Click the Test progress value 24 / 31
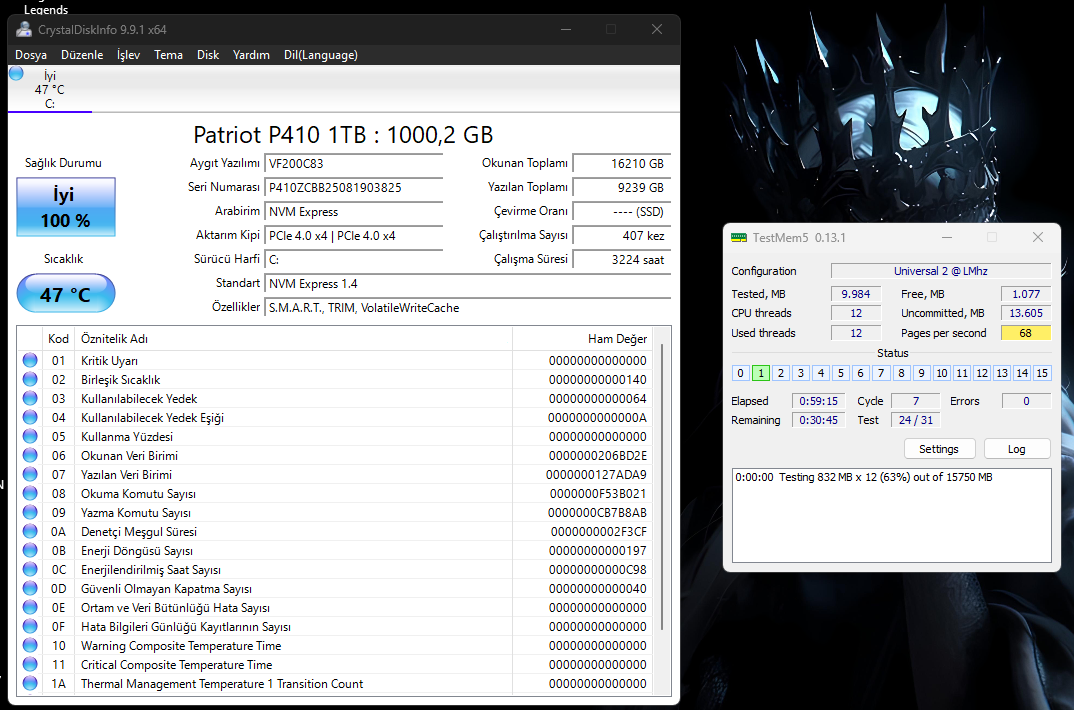This screenshot has height=710, width=1074. coord(916,420)
